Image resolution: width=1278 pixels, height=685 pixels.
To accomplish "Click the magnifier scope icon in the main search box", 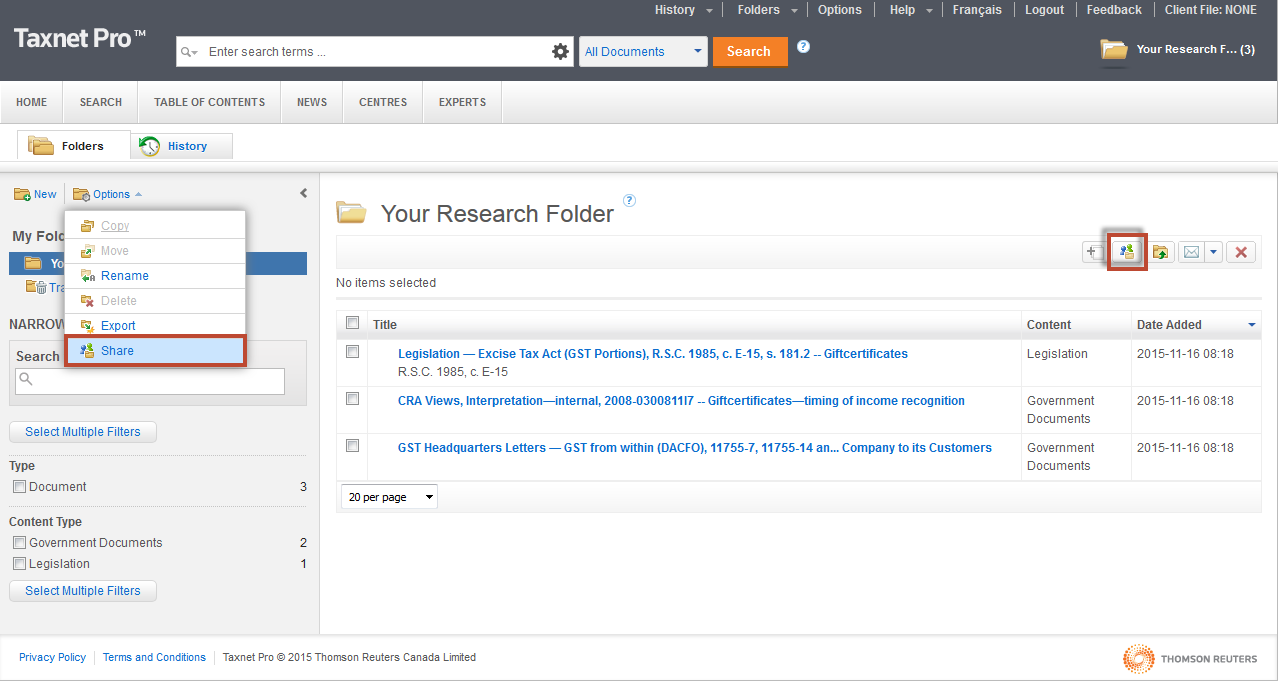I will coord(189,52).
